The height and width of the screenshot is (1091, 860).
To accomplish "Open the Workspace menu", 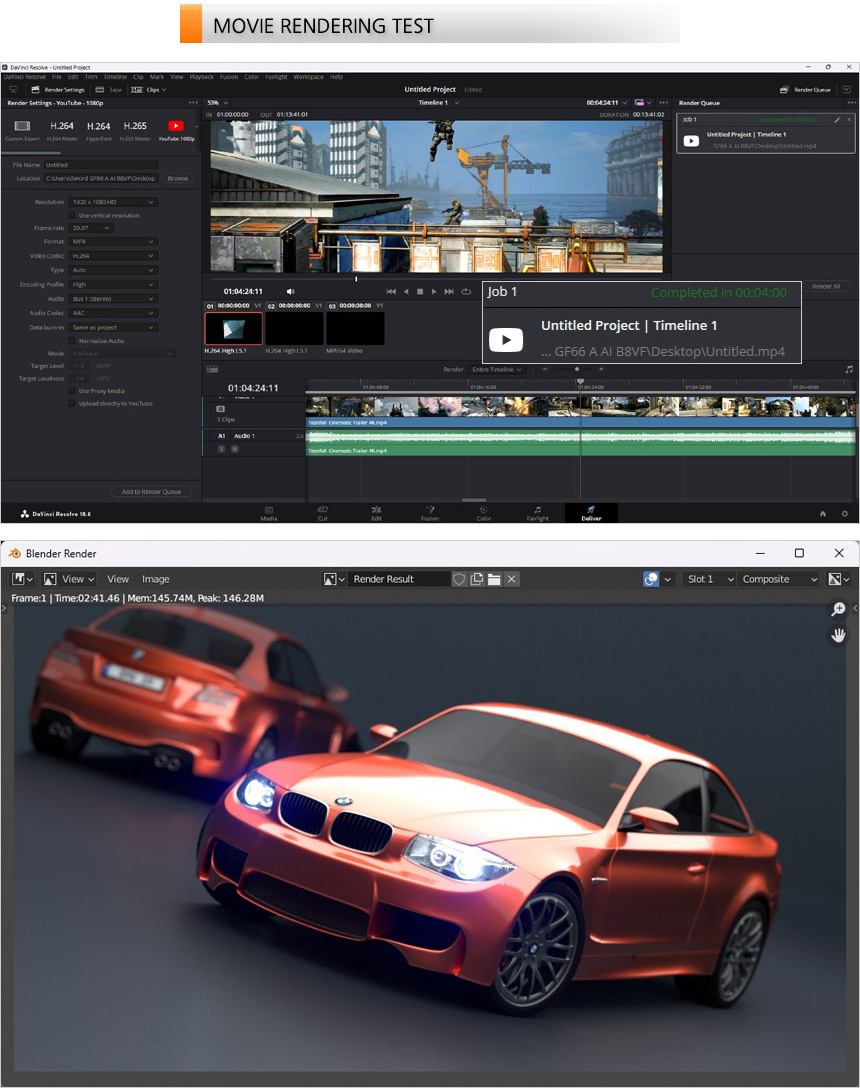I will point(308,77).
